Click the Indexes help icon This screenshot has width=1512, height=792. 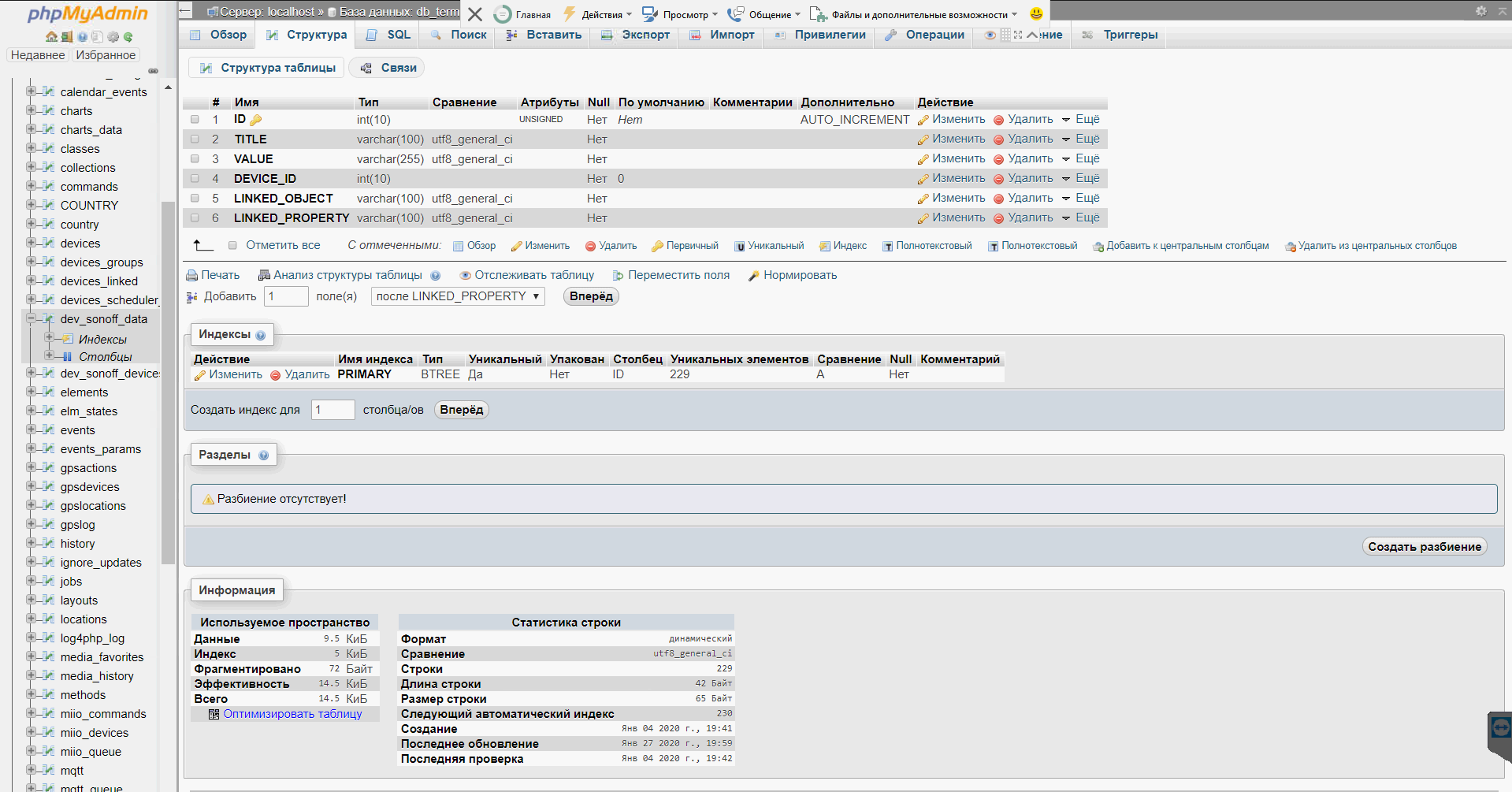261,335
